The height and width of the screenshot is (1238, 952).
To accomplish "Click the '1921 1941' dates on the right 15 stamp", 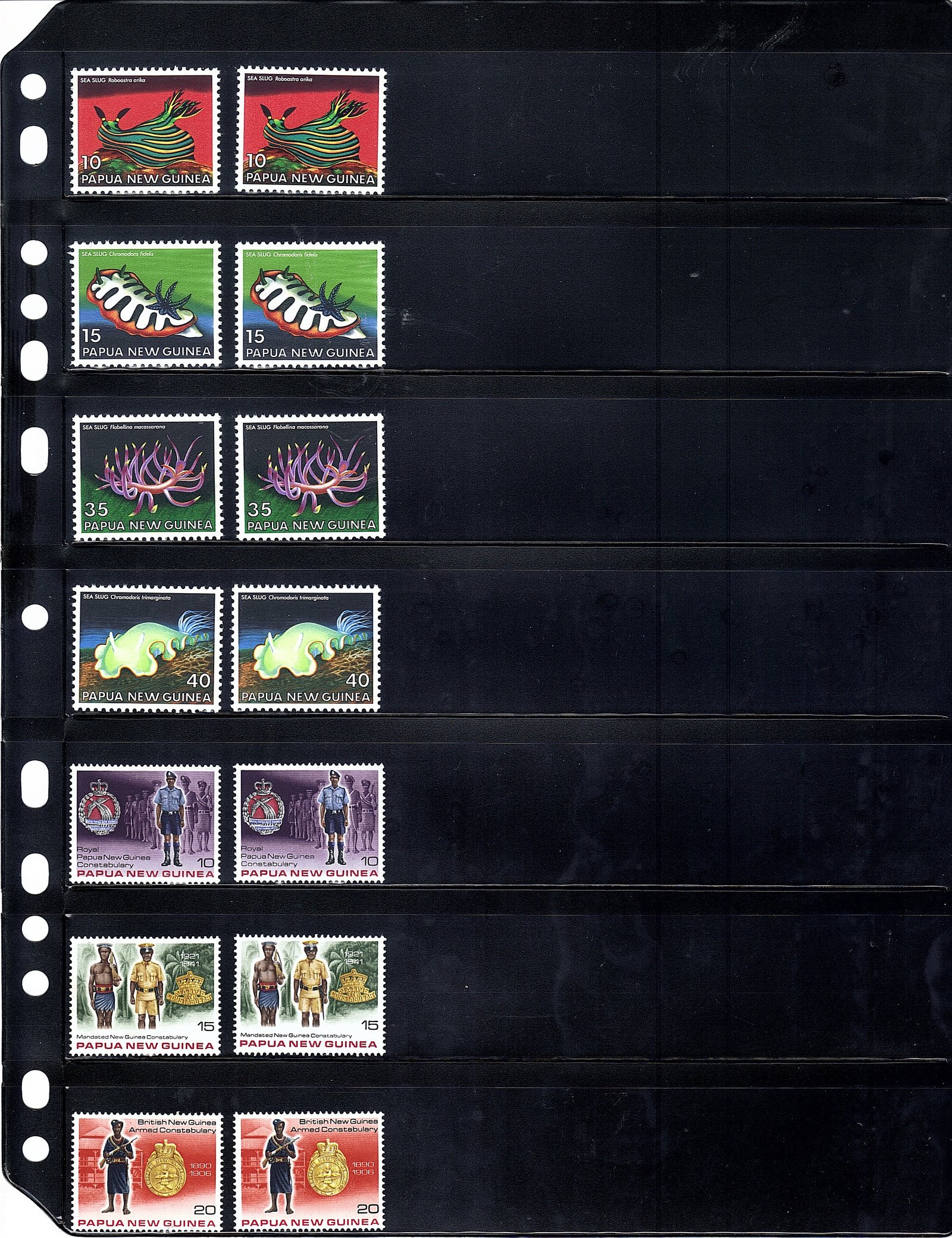I will pyautogui.click(x=353, y=957).
